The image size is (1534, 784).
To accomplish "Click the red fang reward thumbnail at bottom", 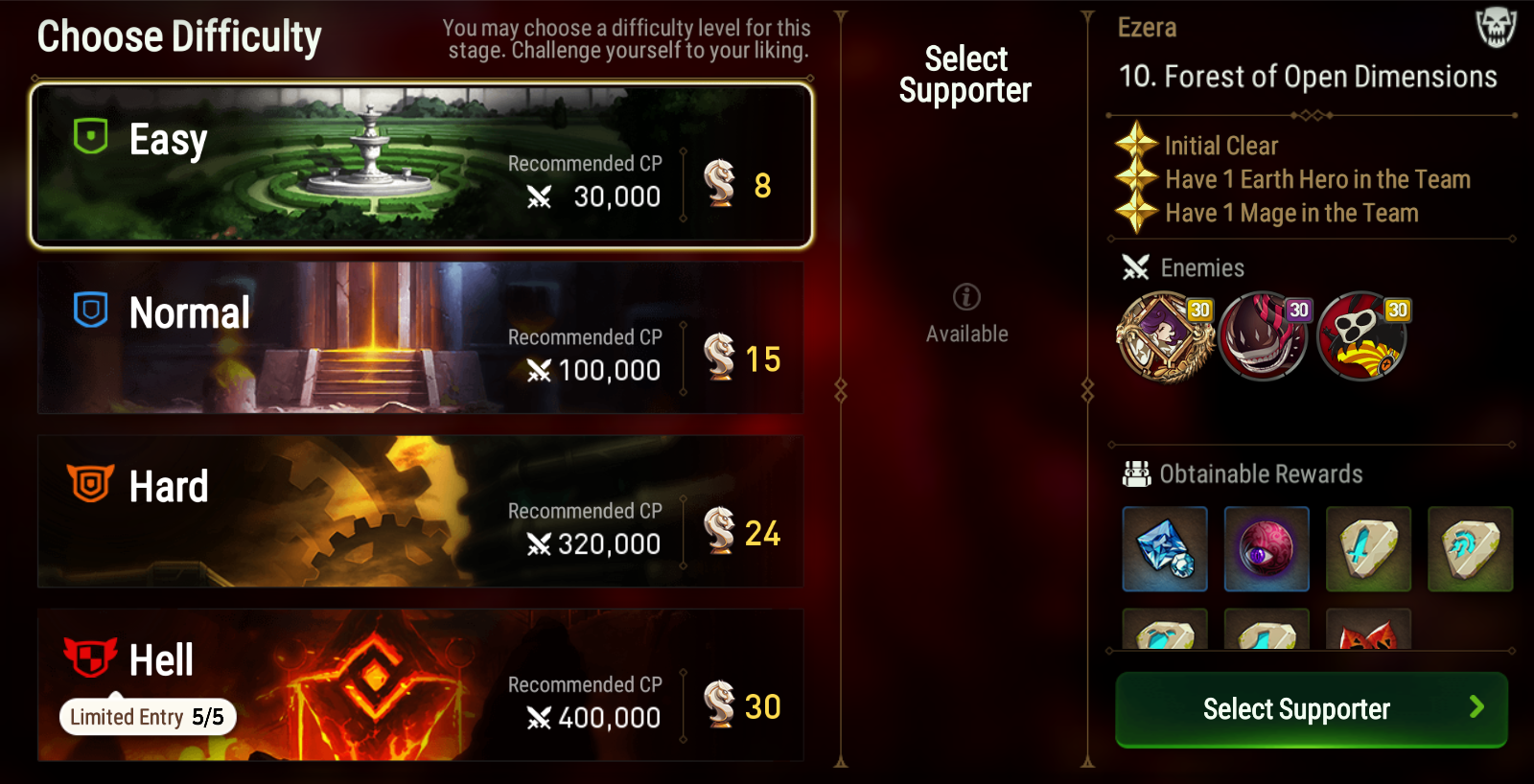I will (1368, 629).
